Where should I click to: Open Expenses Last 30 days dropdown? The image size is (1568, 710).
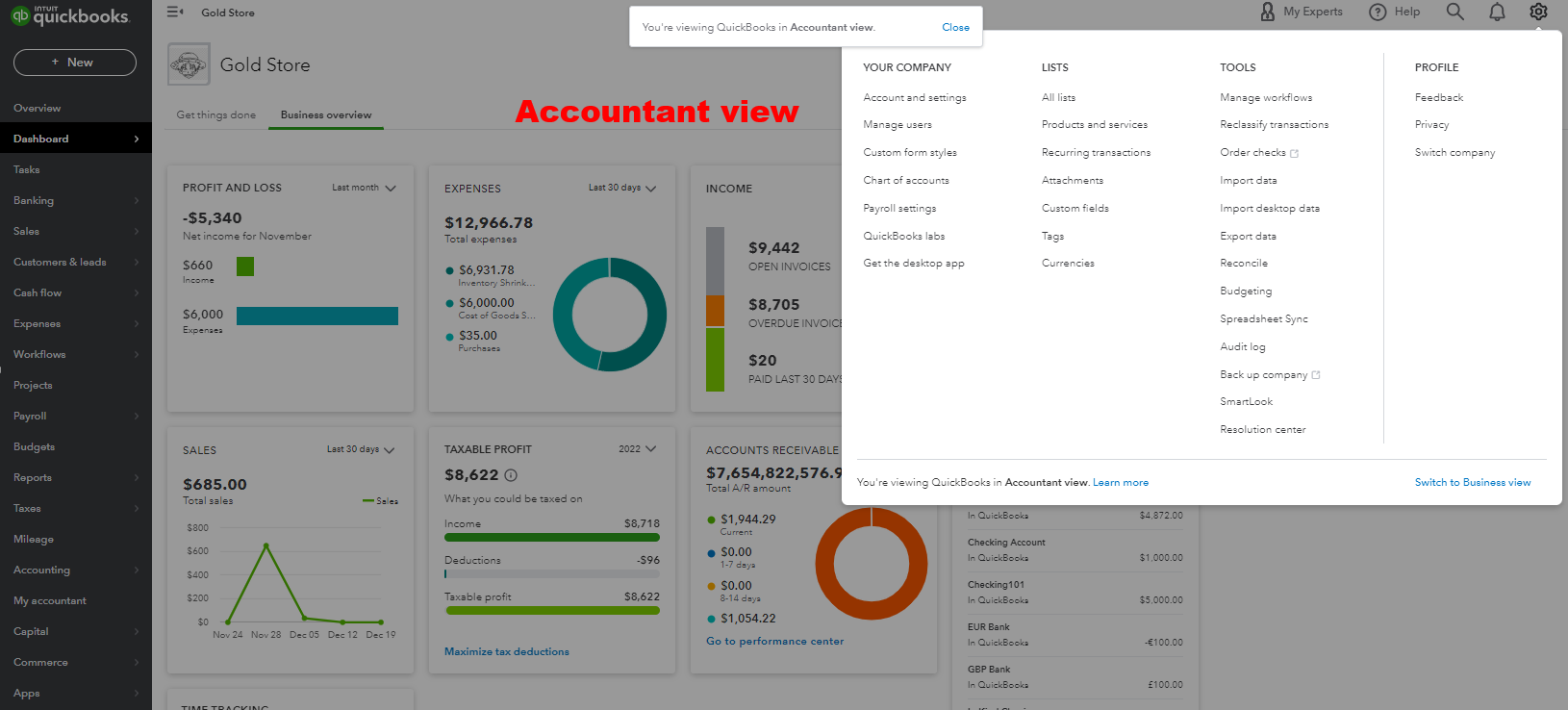(622, 188)
